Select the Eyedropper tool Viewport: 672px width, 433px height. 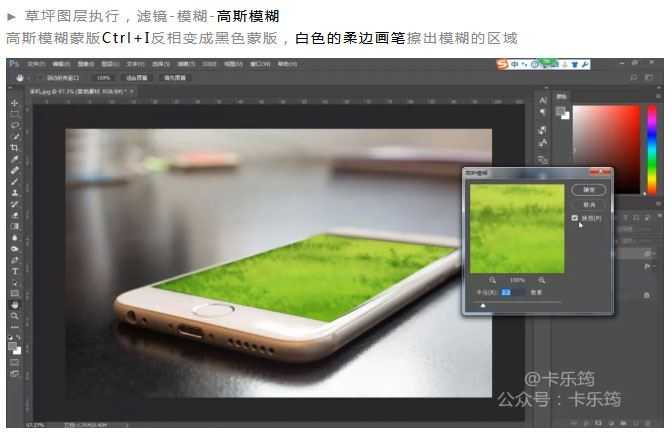click(x=14, y=159)
